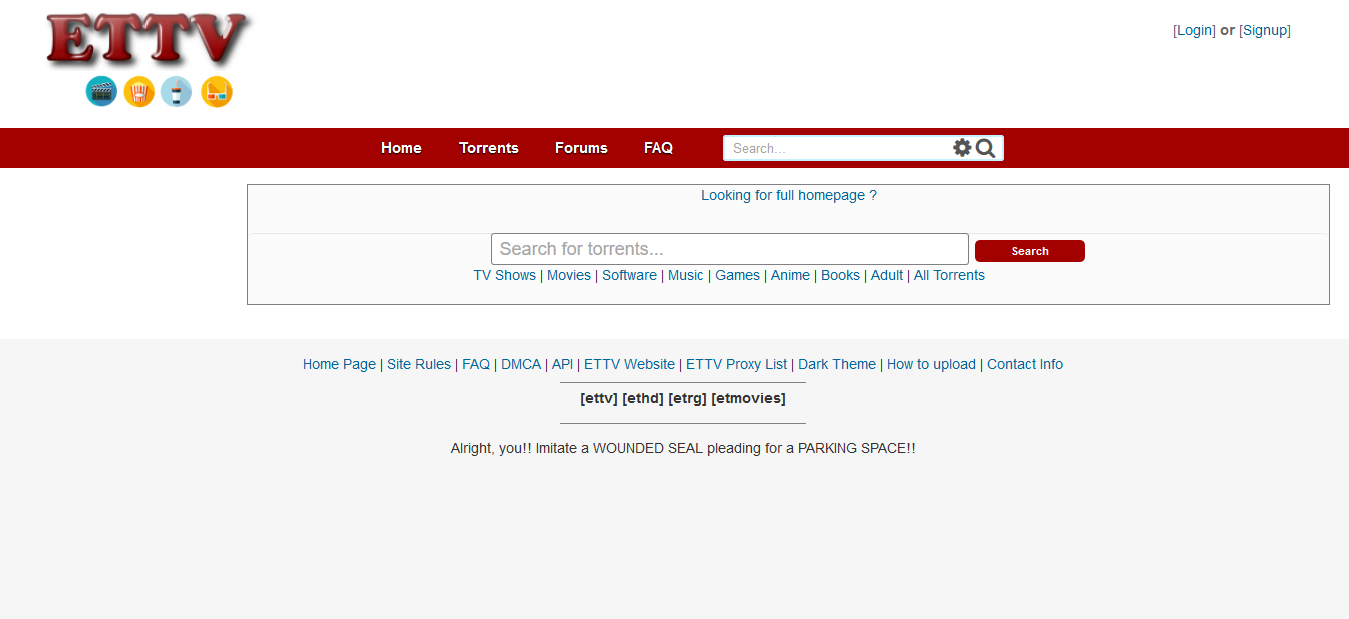The height and width of the screenshot is (619, 1349).
Task: Go to the Forums menu item
Action: 581,148
